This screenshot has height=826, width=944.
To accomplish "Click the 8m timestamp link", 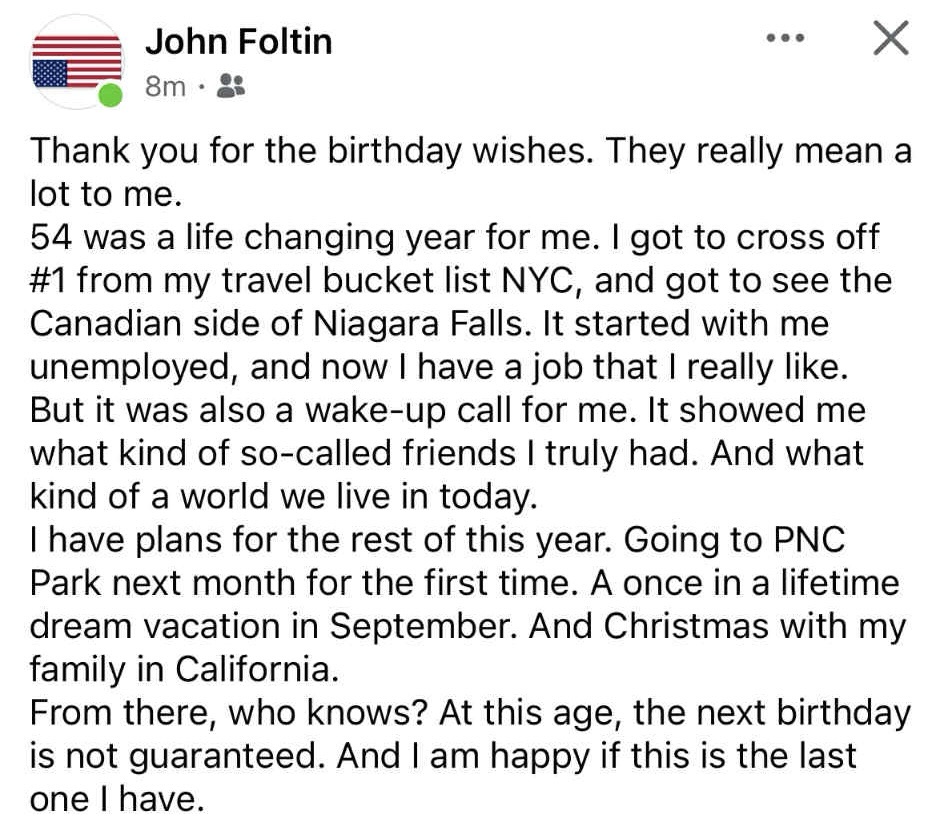I will [x=165, y=86].
